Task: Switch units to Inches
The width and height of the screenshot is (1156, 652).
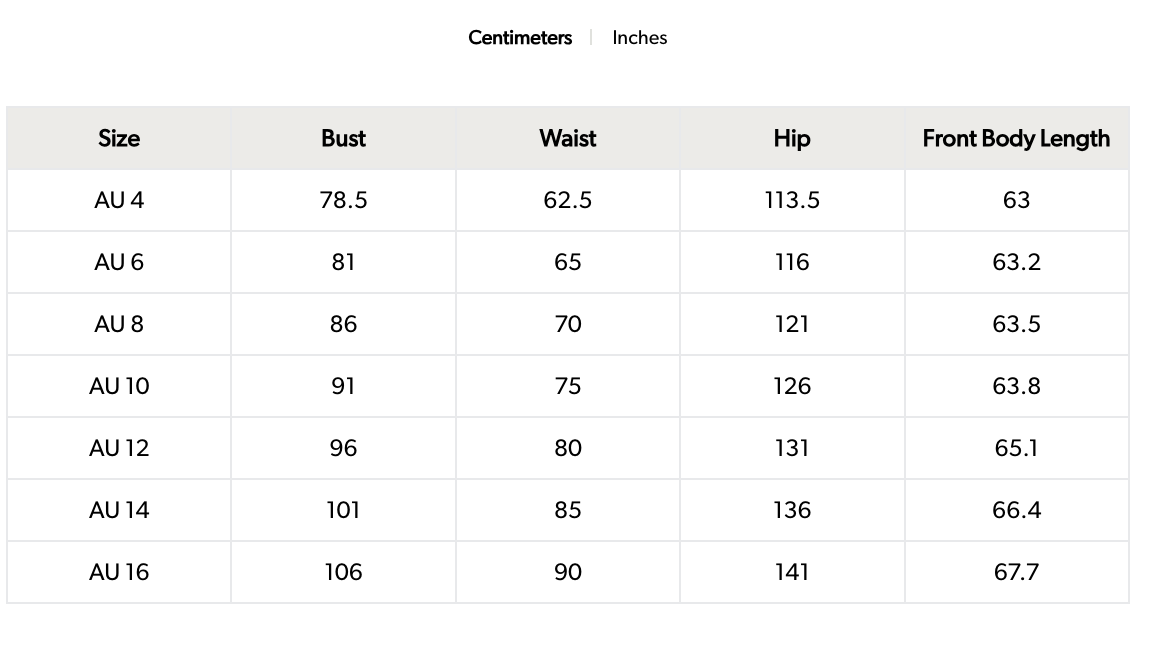Action: (639, 38)
